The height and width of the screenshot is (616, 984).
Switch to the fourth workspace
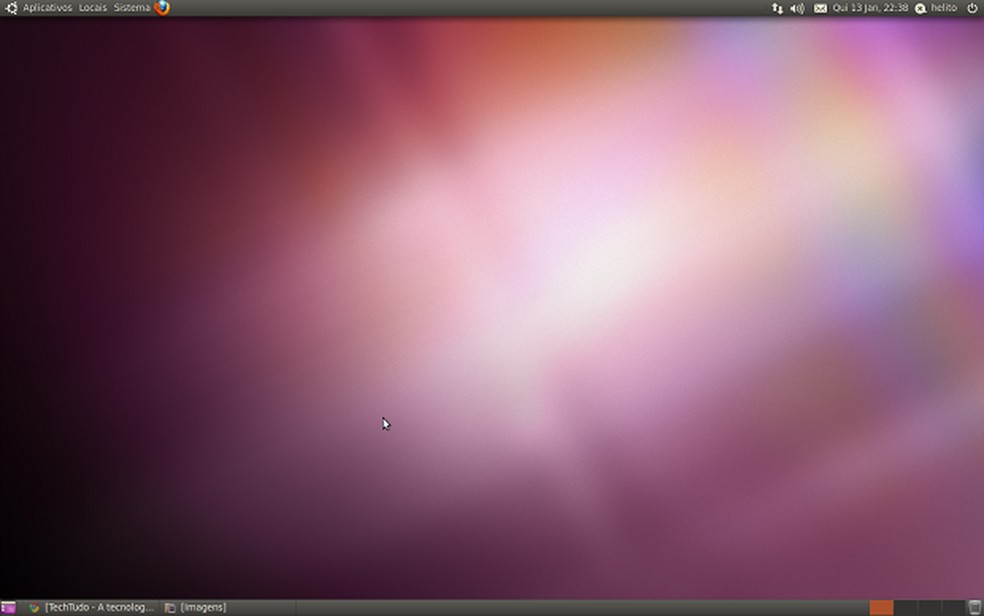pyautogui.click(x=953, y=607)
